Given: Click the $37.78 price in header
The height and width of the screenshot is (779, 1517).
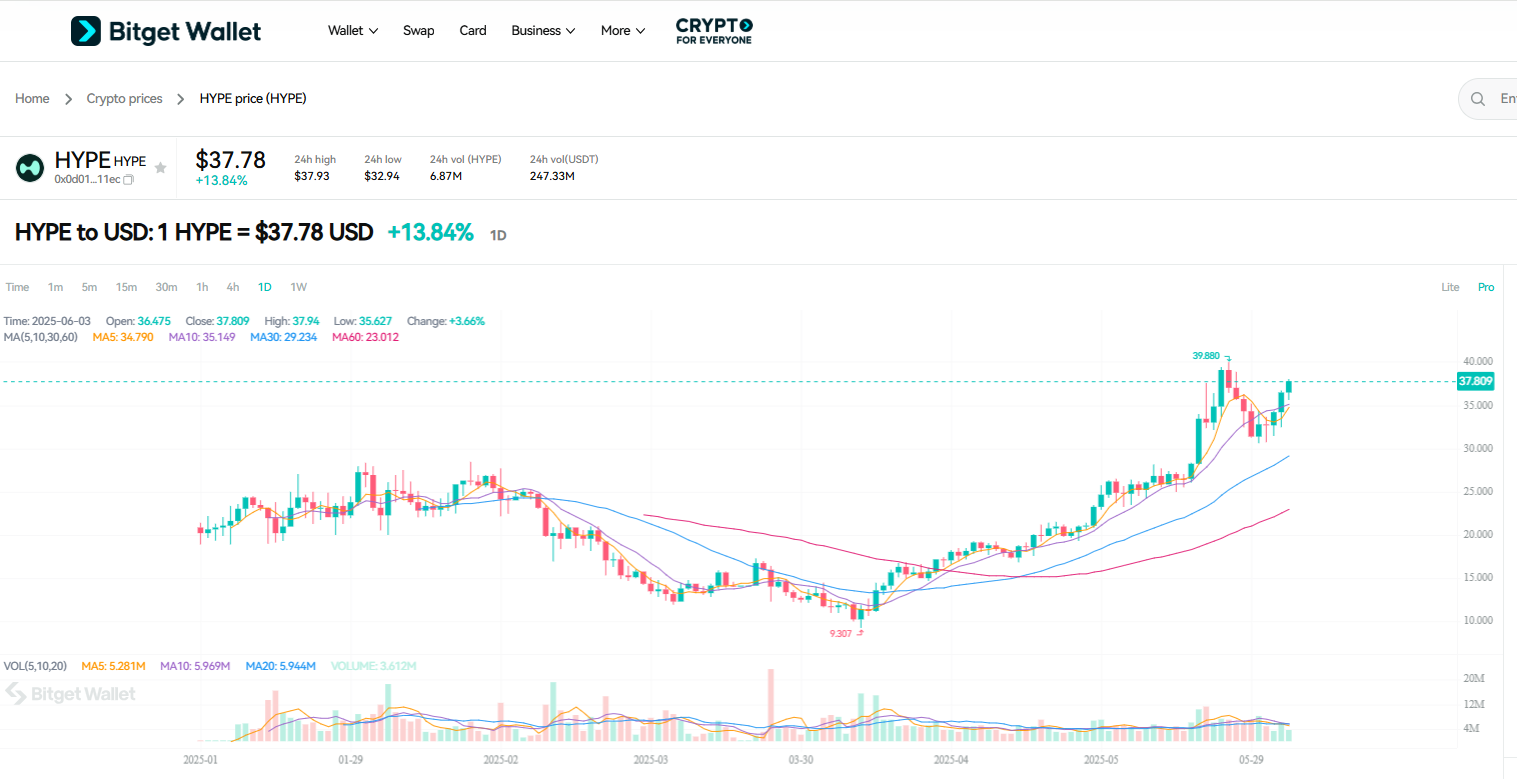Looking at the screenshot, I should (230, 160).
